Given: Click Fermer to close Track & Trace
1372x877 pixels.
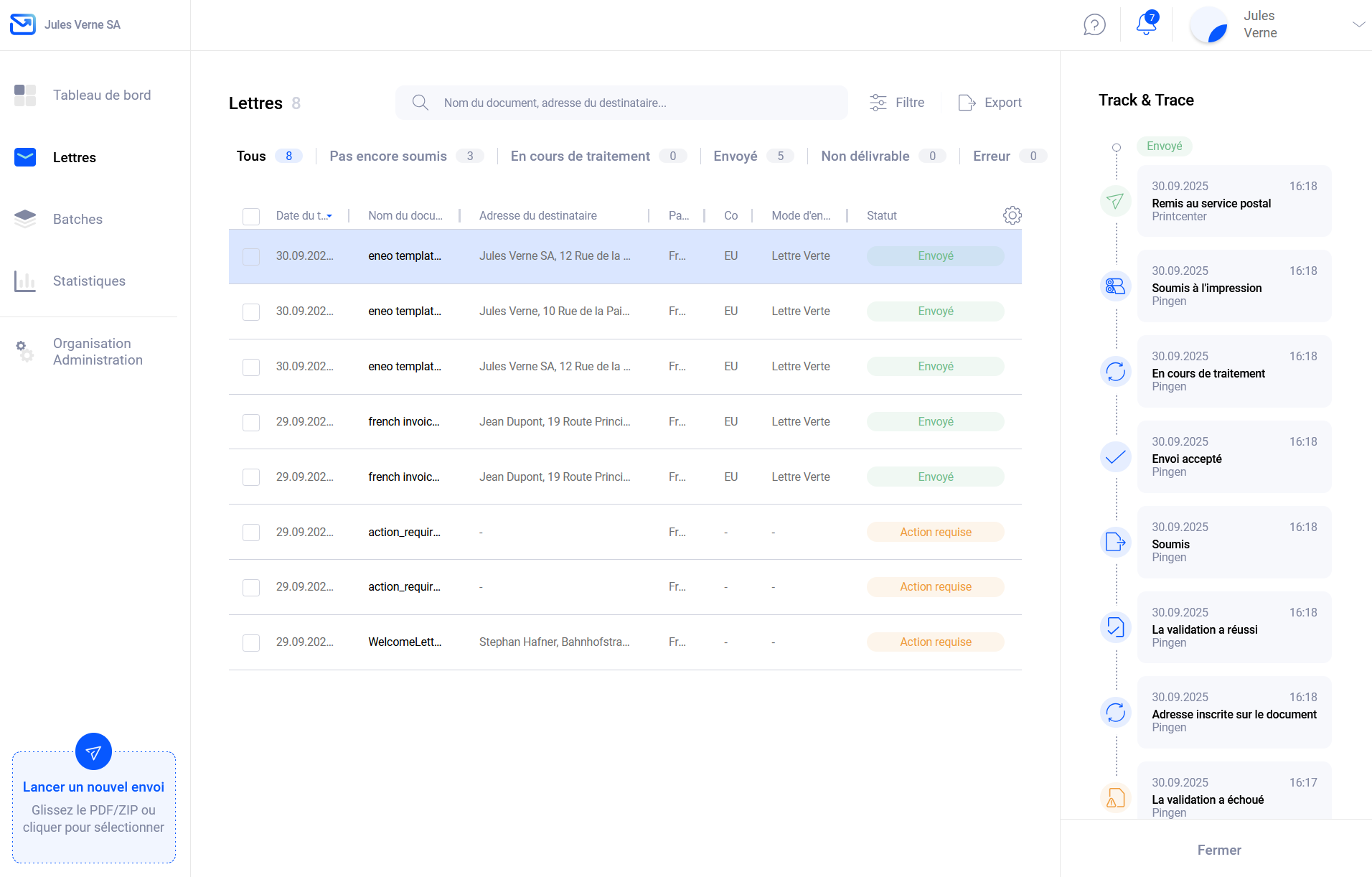Looking at the screenshot, I should tap(1218, 850).
